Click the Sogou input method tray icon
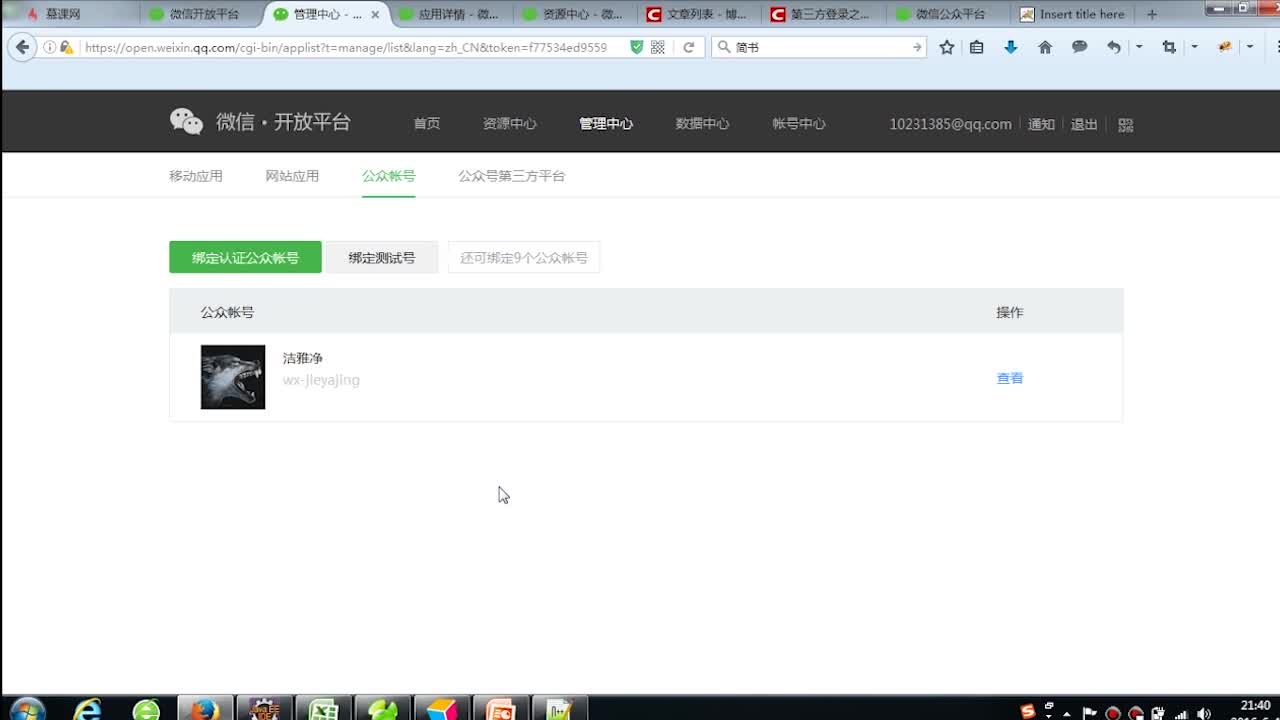The height and width of the screenshot is (720, 1280). click(1027, 712)
